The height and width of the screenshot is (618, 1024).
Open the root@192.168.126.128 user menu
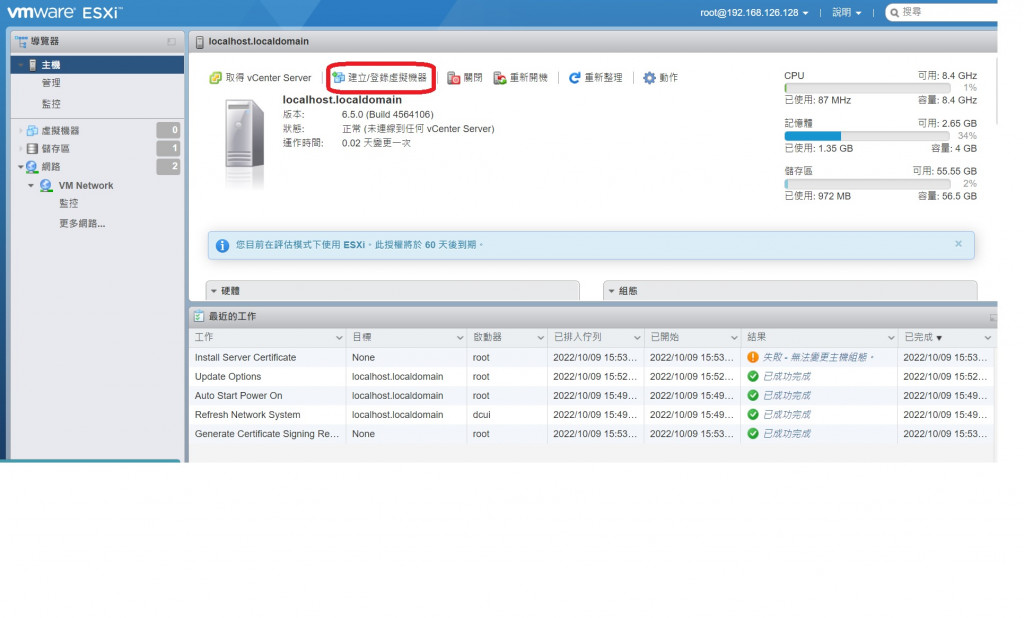click(x=754, y=12)
